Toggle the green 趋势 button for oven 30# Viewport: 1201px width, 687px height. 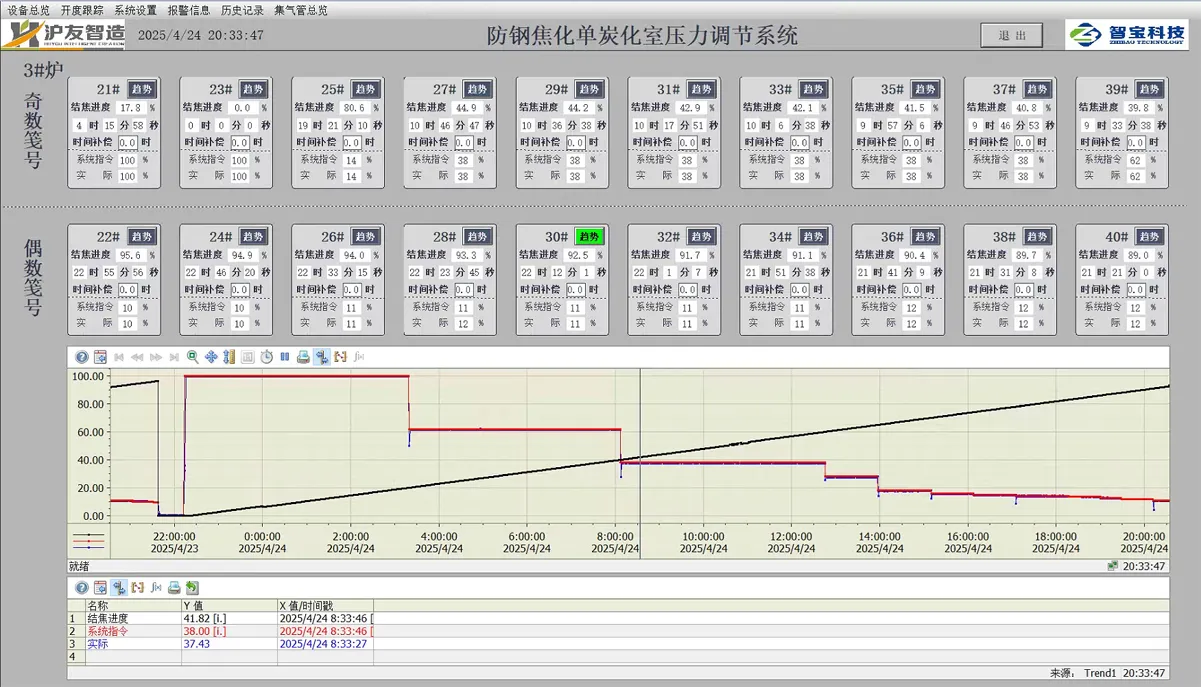click(590, 237)
